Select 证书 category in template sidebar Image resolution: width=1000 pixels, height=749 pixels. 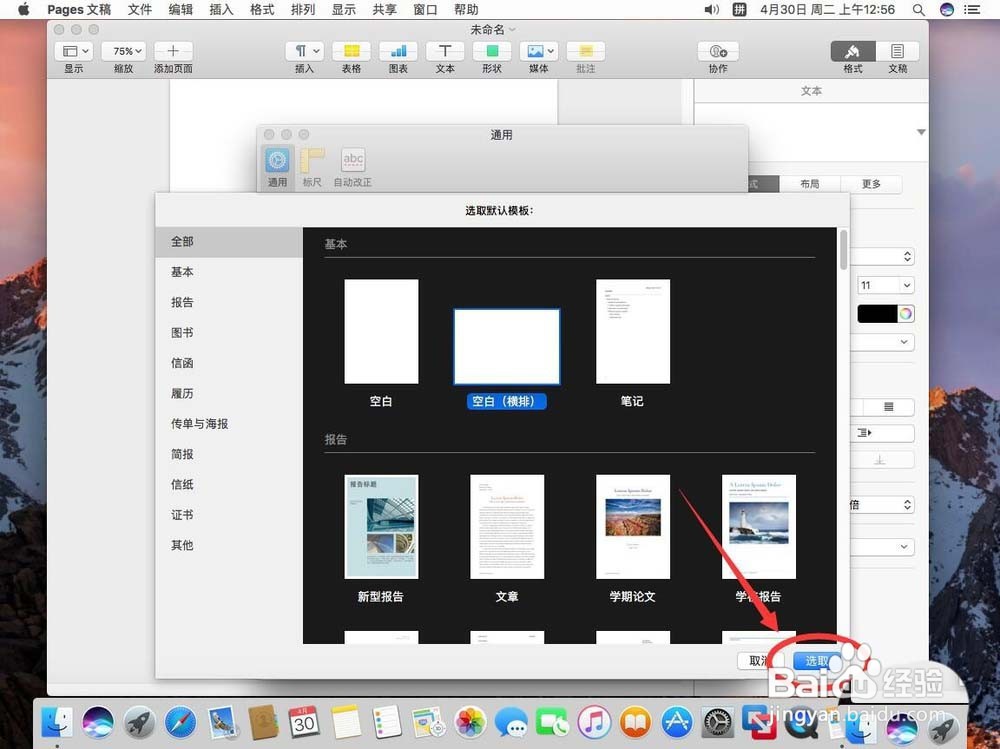pyautogui.click(x=229, y=515)
